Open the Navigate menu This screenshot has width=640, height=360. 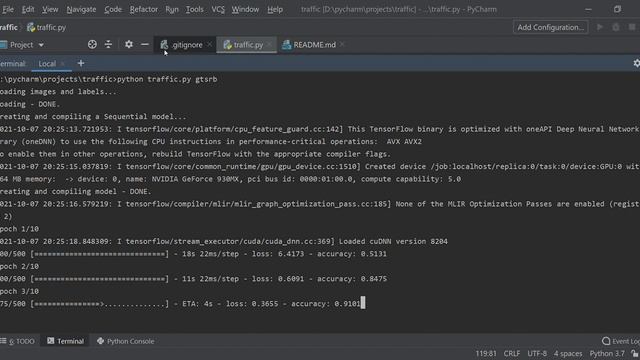pyautogui.click(x=81, y=9)
